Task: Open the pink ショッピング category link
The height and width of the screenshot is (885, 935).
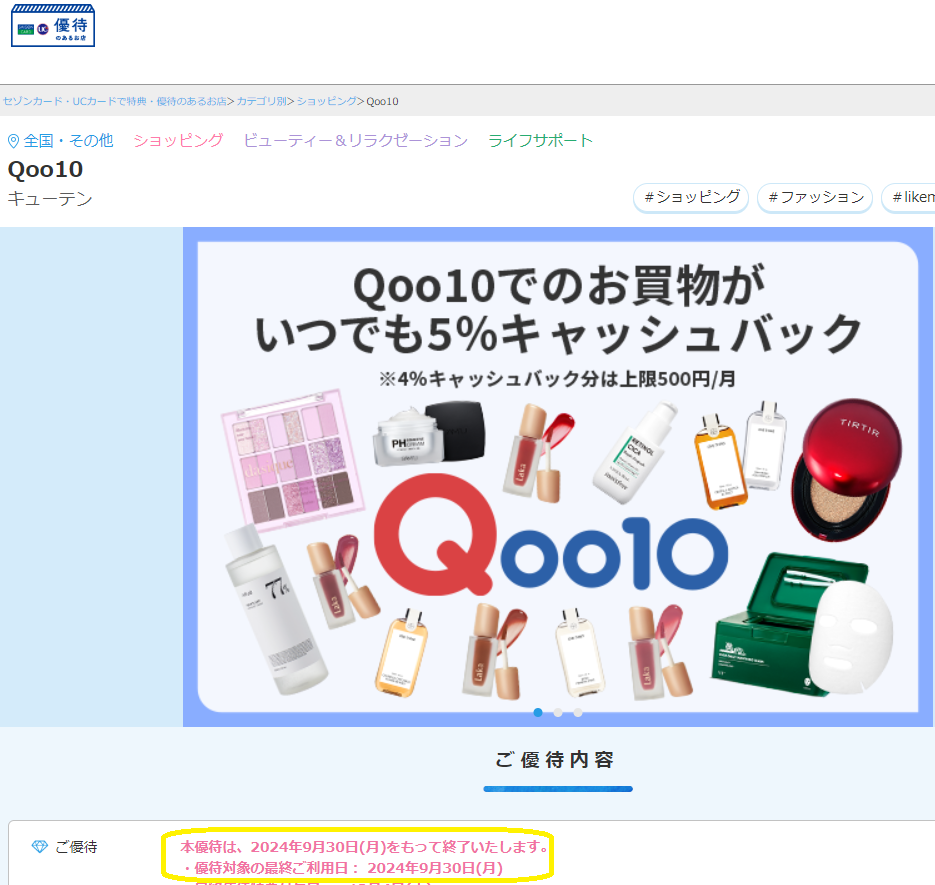Action: (x=178, y=141)
